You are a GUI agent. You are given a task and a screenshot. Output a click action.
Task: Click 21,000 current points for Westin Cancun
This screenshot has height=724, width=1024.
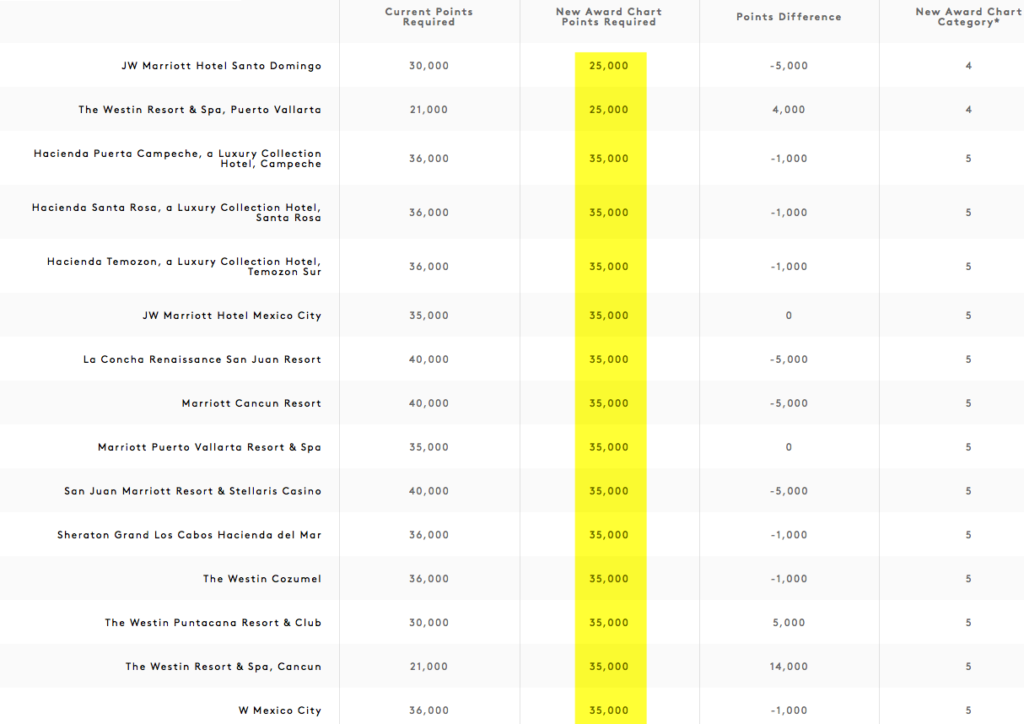point(429,667)
